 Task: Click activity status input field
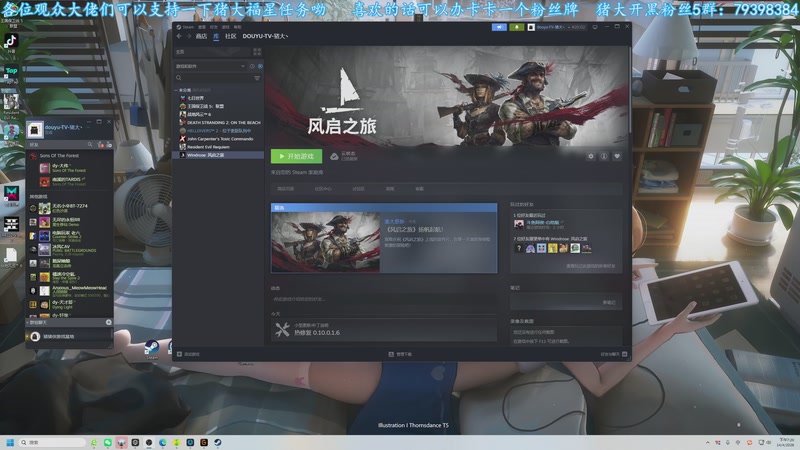pyautogui.click(x=384, y=299)
